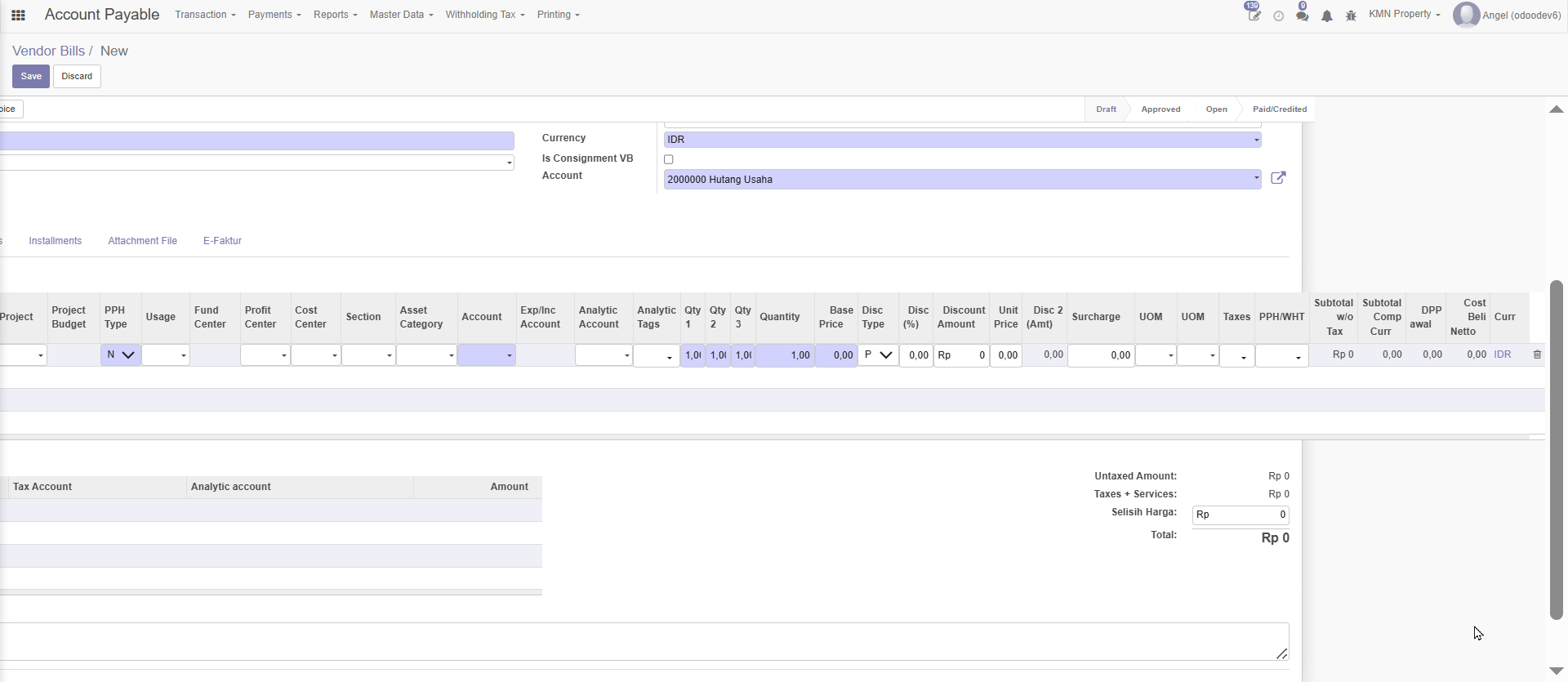Click the Open status stage

pyautogui.click(x=1217, y=109)
